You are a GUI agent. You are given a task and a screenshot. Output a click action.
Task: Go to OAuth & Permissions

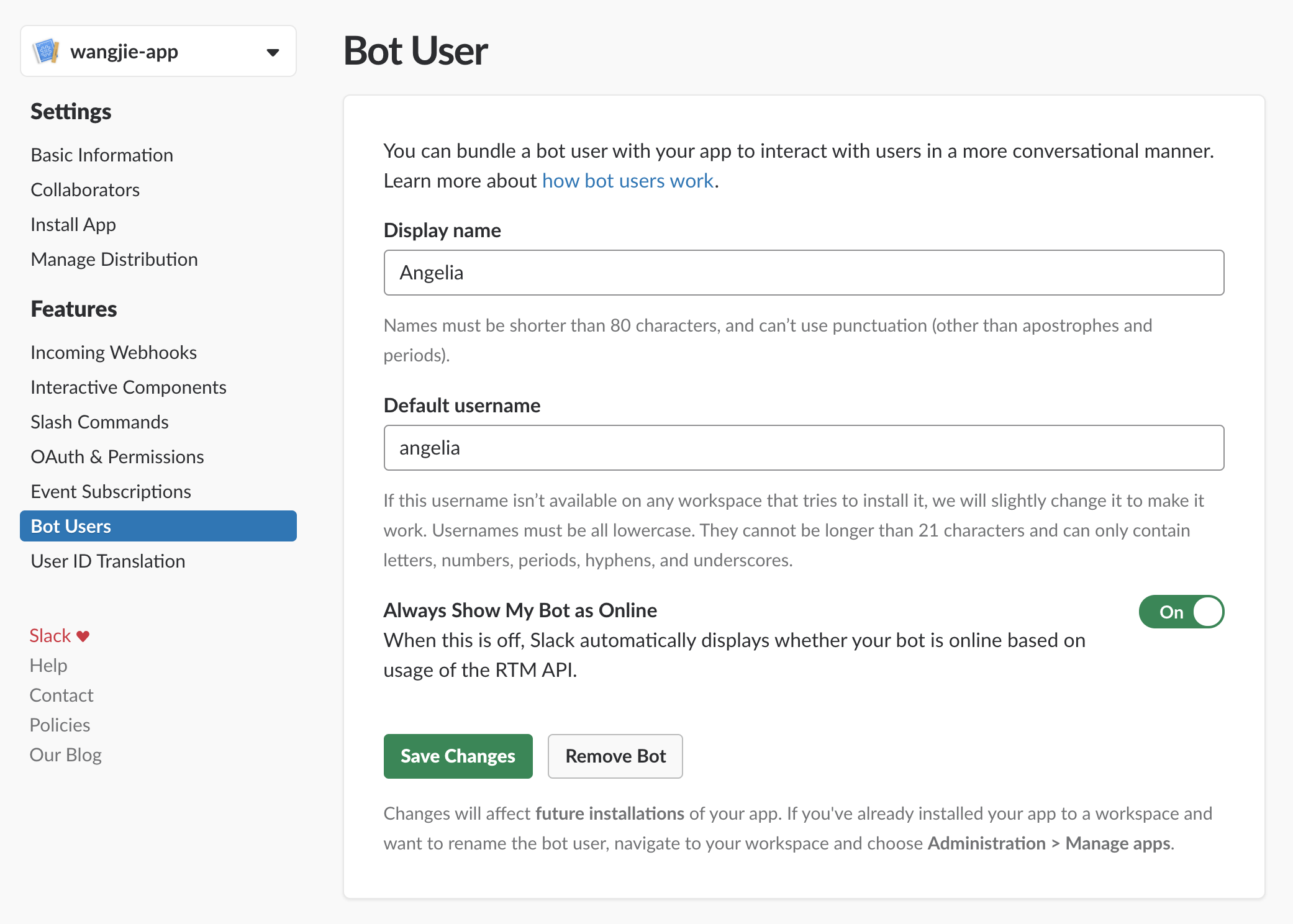coord(117,456)
